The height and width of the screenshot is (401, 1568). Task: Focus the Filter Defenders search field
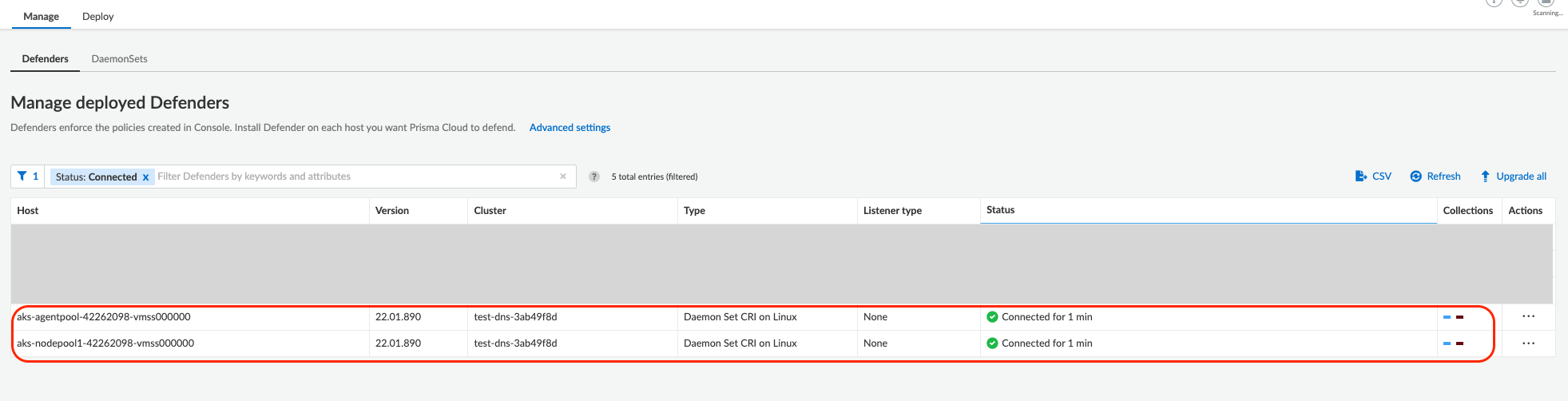pos(351,177)
